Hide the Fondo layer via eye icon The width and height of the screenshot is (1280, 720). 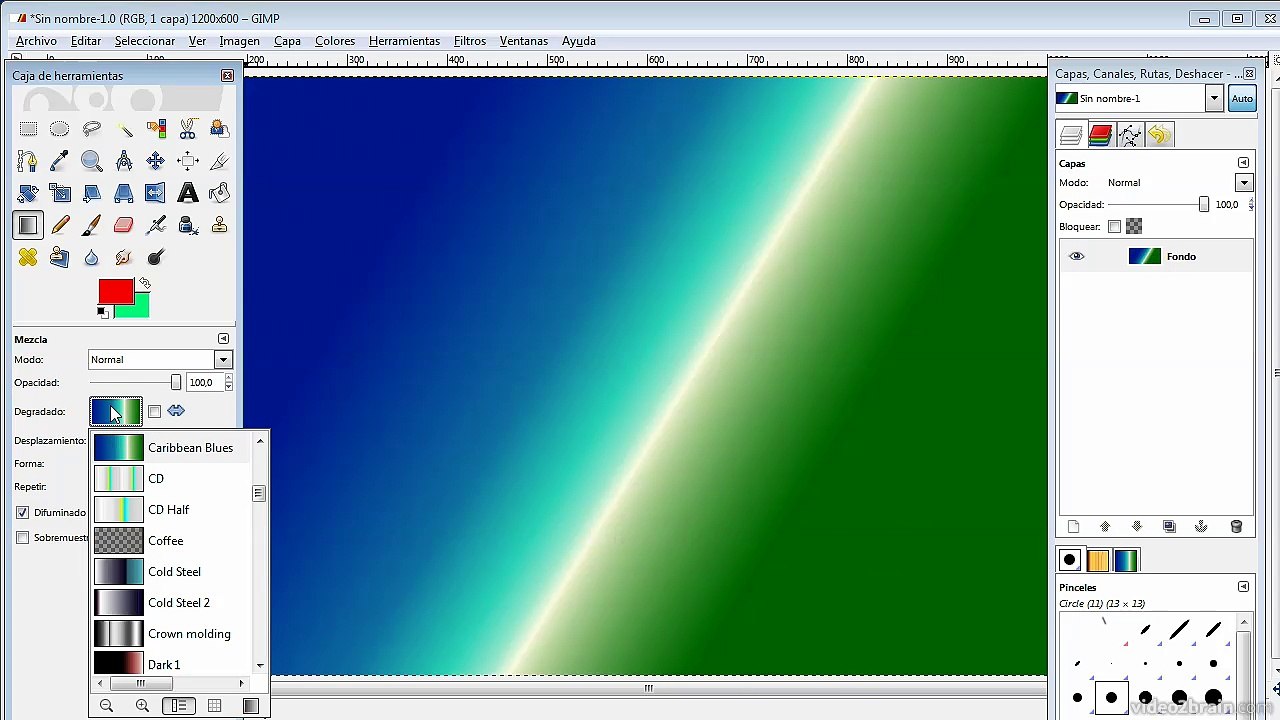coord(1076,256)
